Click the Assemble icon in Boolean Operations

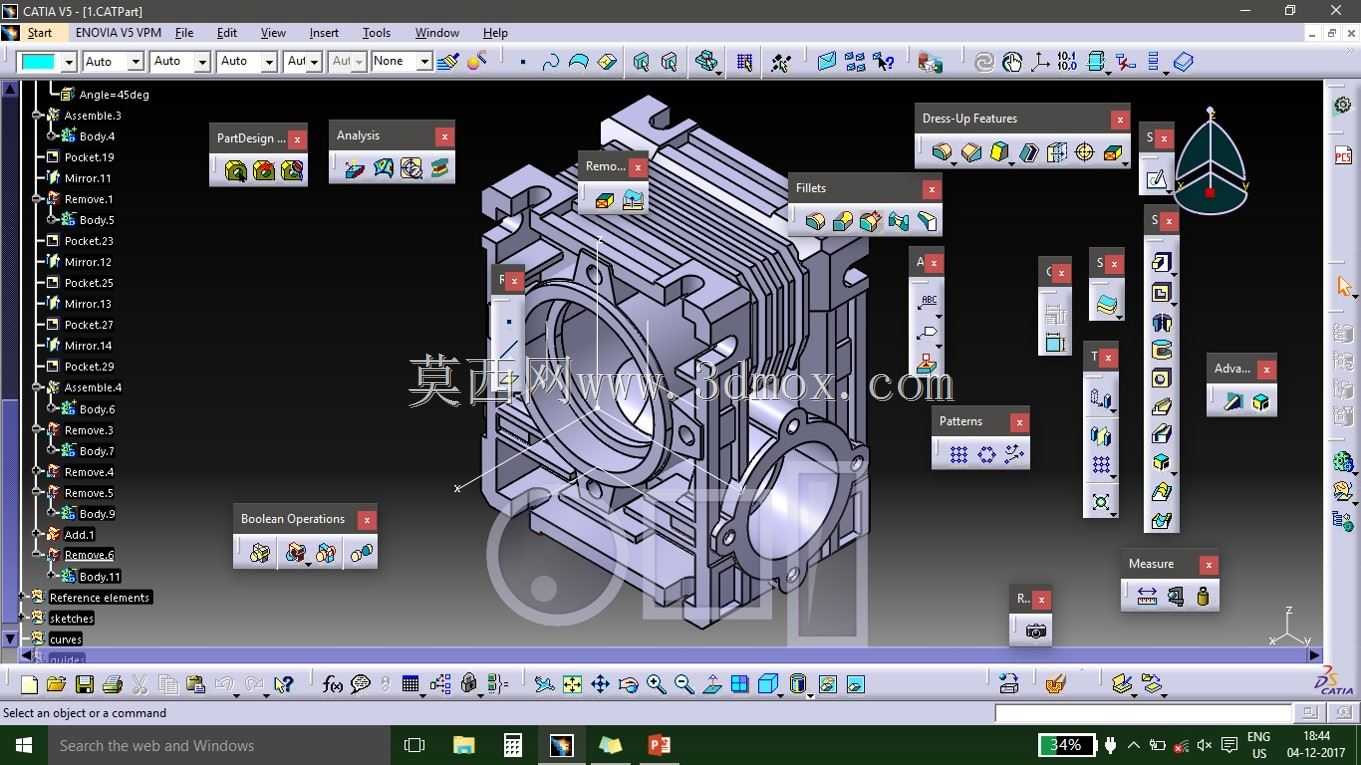260,553
